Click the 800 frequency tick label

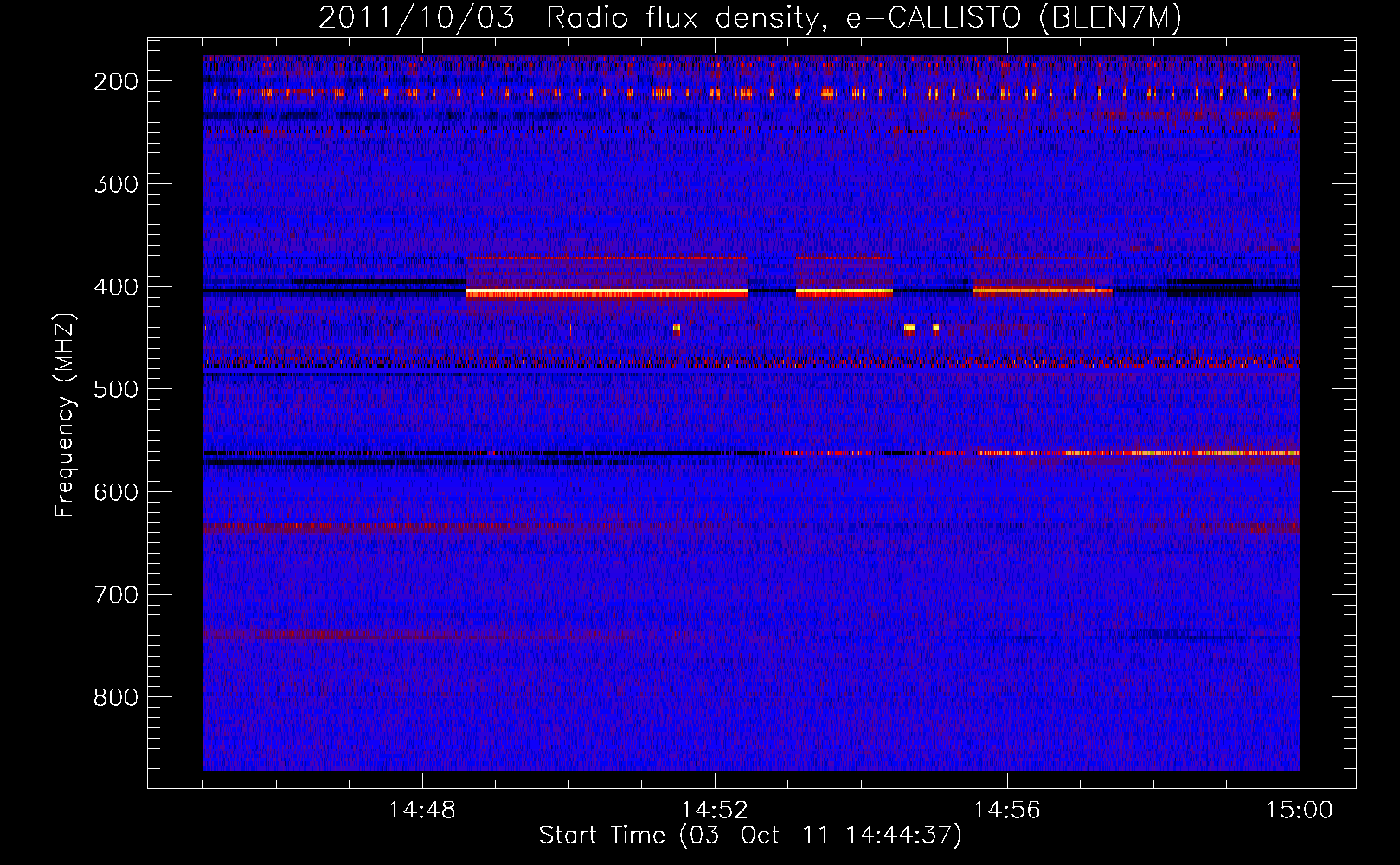[x=116, y=697]
